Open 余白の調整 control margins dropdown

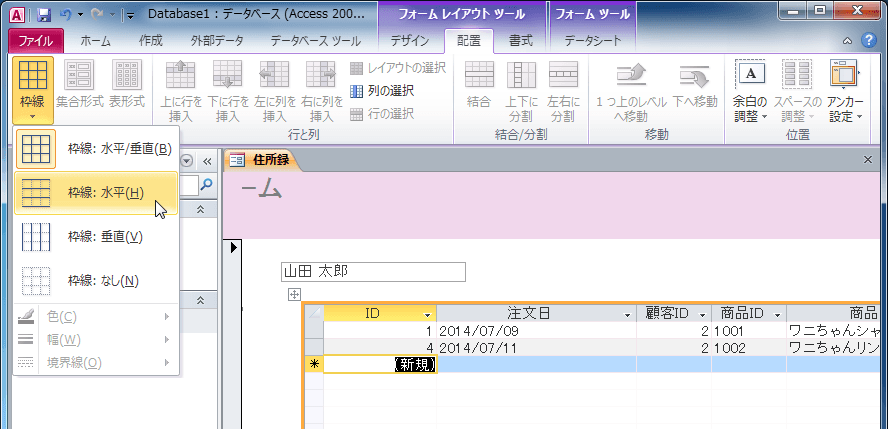click(750, 92)
